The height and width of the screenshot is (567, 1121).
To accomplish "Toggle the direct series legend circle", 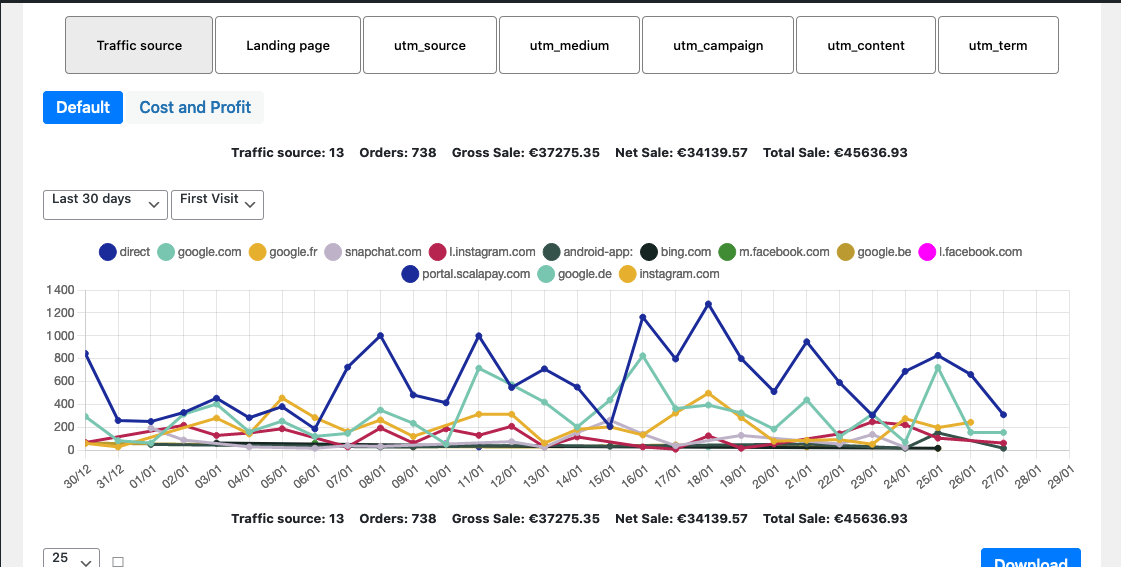I will [108, 252].
